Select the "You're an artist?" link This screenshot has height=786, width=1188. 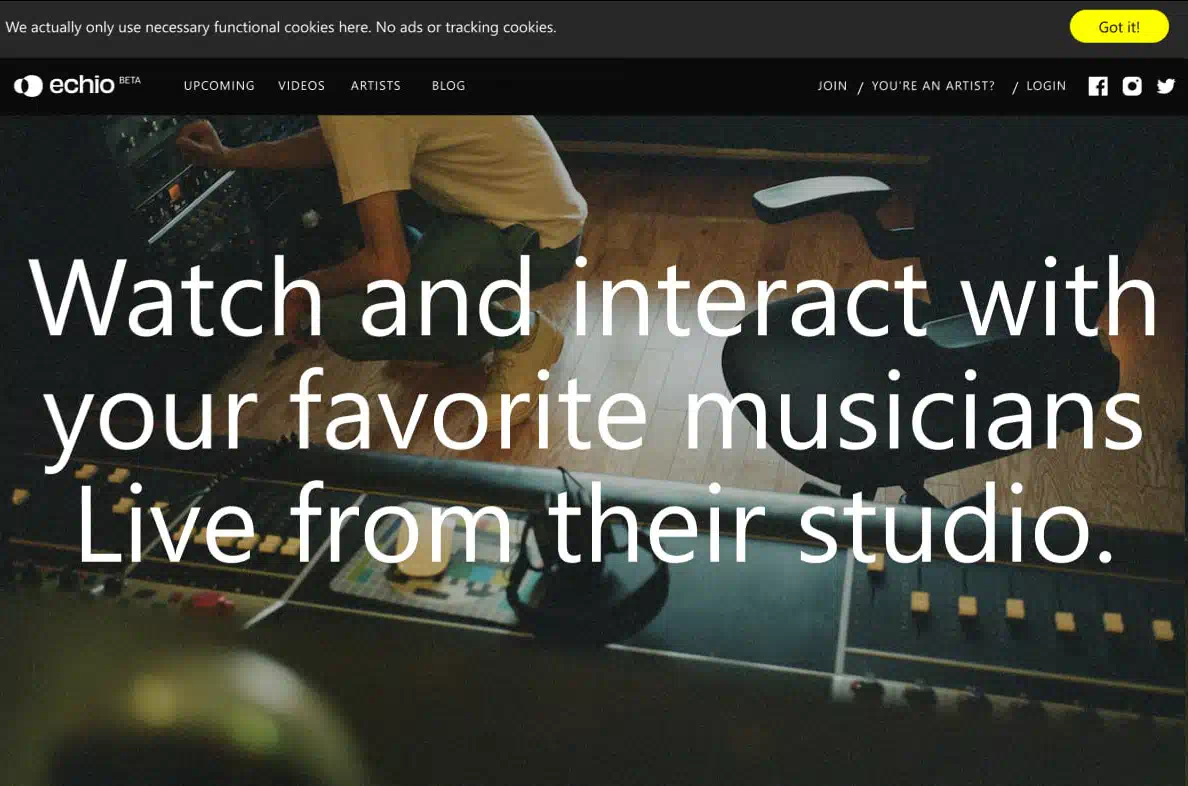933,86
